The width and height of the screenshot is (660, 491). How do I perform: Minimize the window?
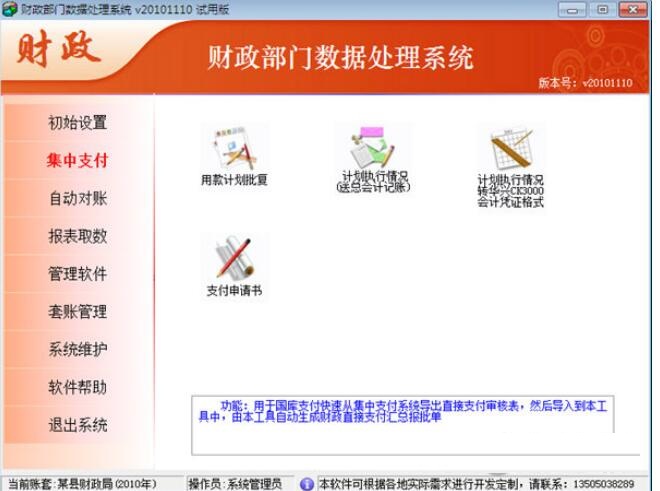[572, 10]
